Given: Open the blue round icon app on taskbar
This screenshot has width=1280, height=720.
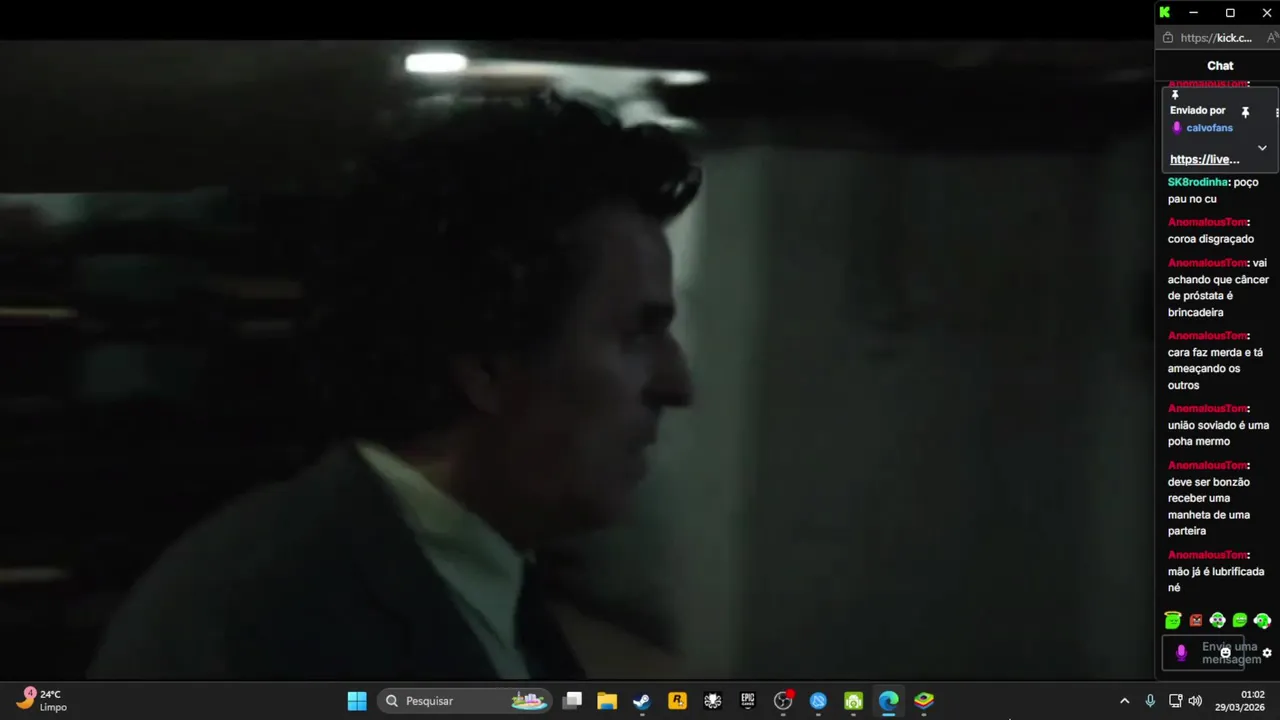Looking at the screenshot, I should pos(818,701).
